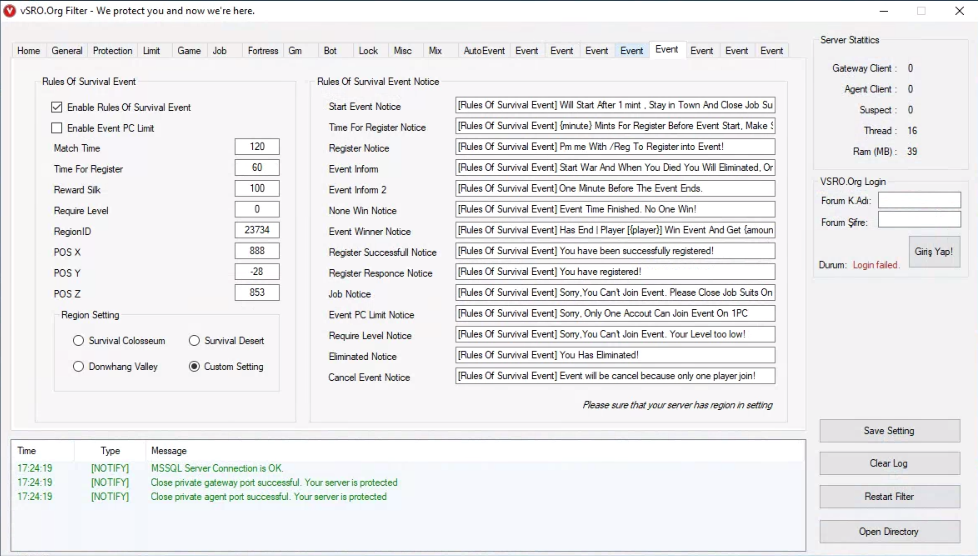
Task: Clear the log with Clear Log button
Action: 889,463
